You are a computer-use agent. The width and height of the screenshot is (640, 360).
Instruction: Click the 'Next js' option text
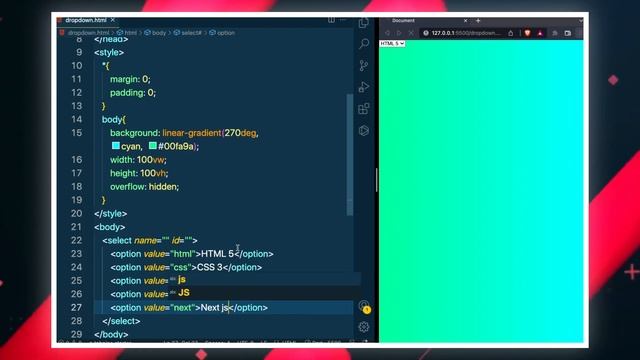(215, 308)
